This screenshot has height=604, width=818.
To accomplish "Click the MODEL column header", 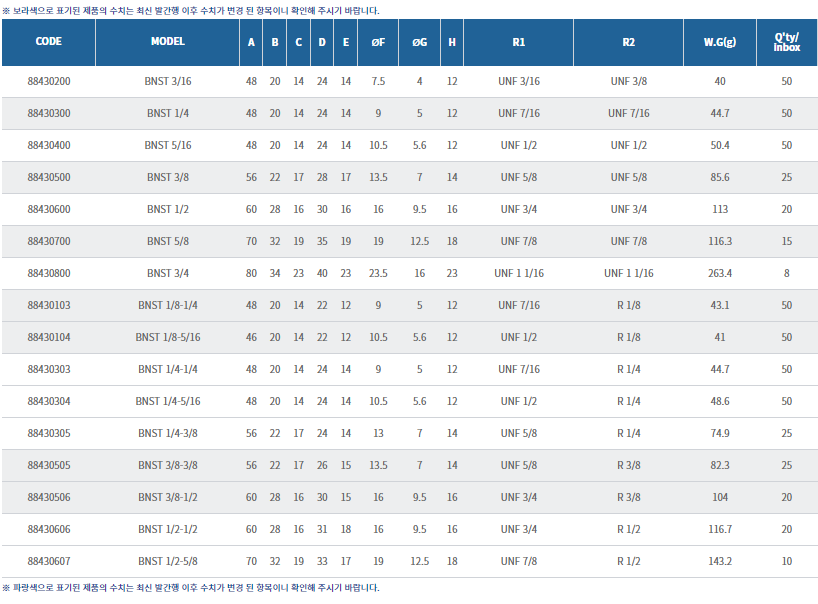I will coord(168,43).
